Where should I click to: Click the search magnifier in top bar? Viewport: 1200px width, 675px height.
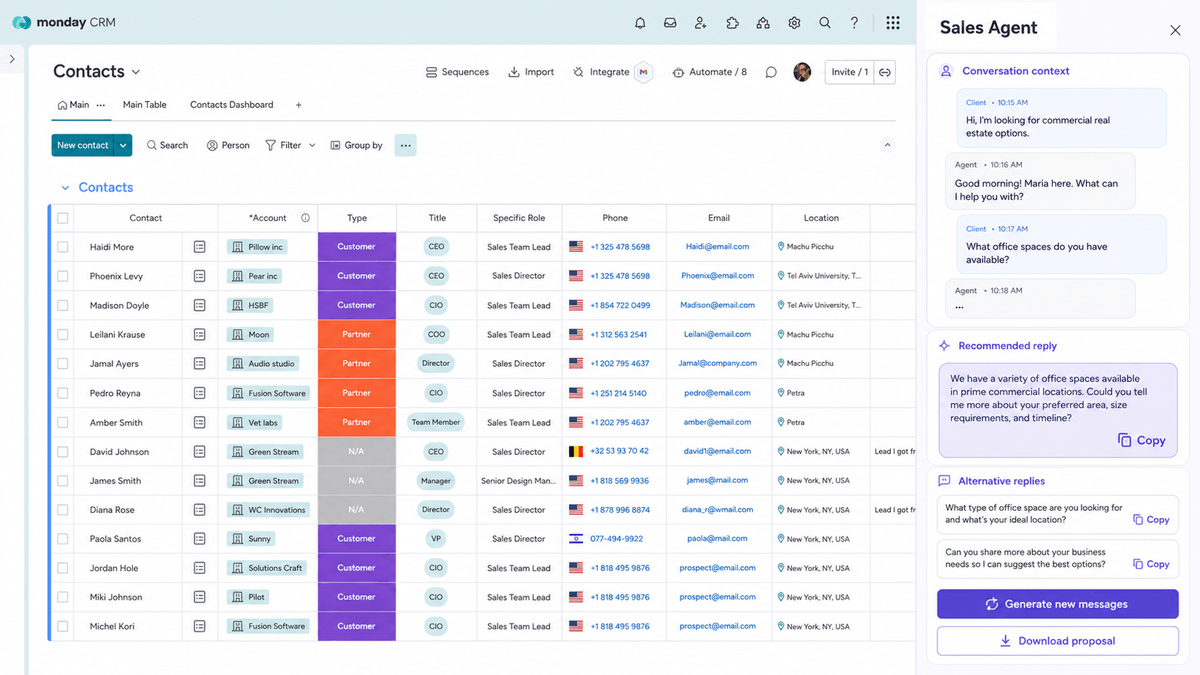pyautogui.click(x=825, y=22)
